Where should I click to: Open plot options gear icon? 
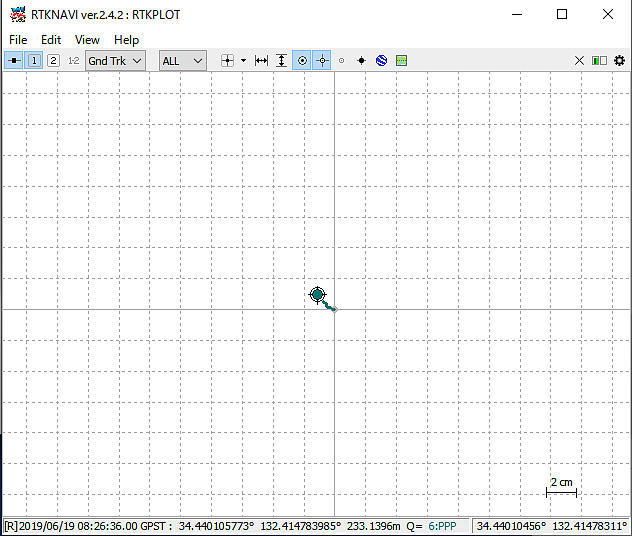(619, 61)
